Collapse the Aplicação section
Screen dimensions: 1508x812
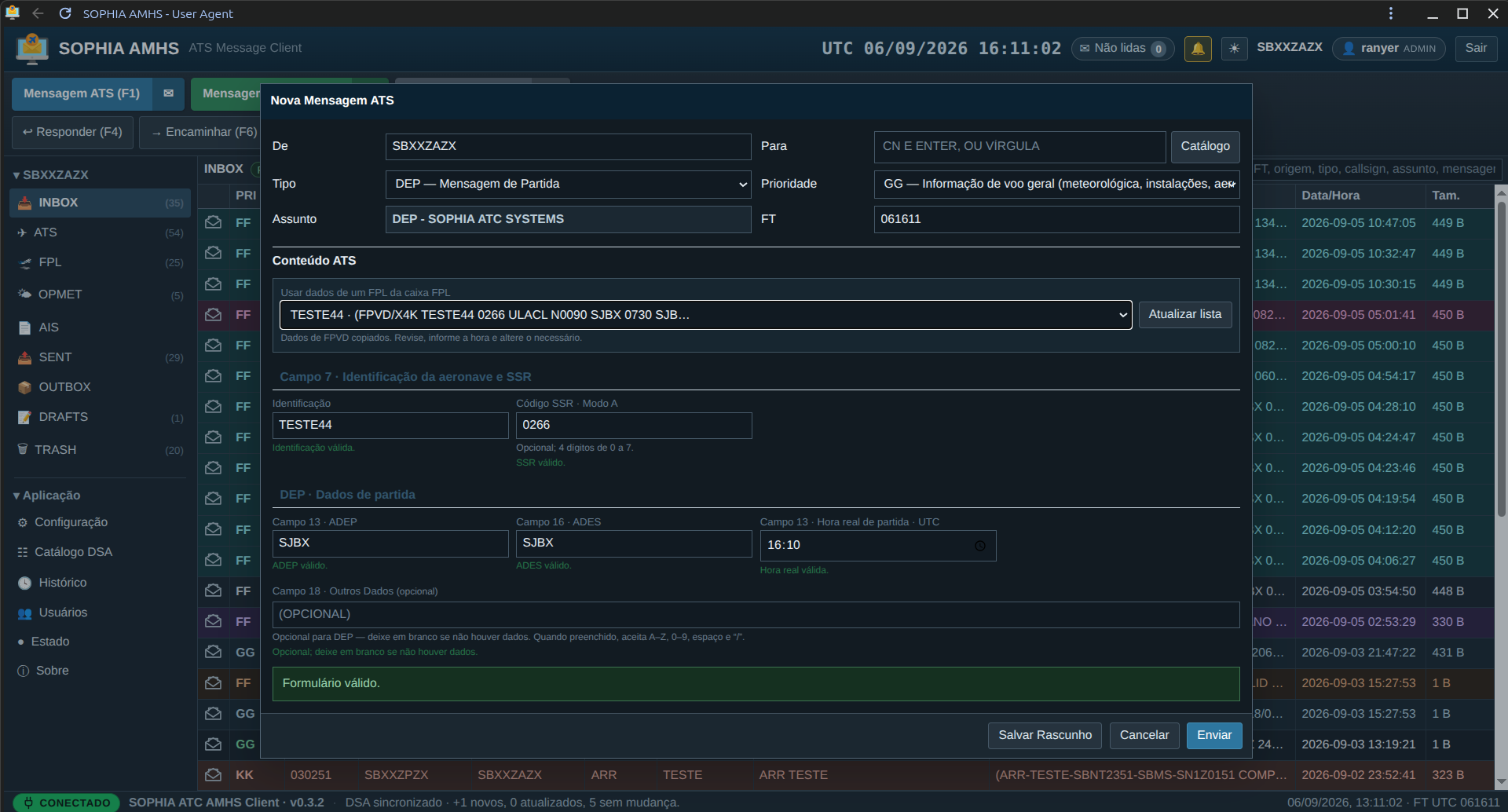click(x=47, y=496)
